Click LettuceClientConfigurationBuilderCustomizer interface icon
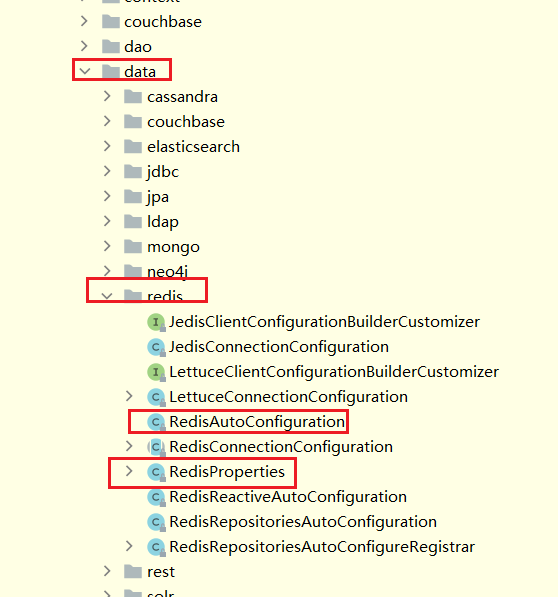Viewport: 558px width, 597px height. (x=156, y=372)
